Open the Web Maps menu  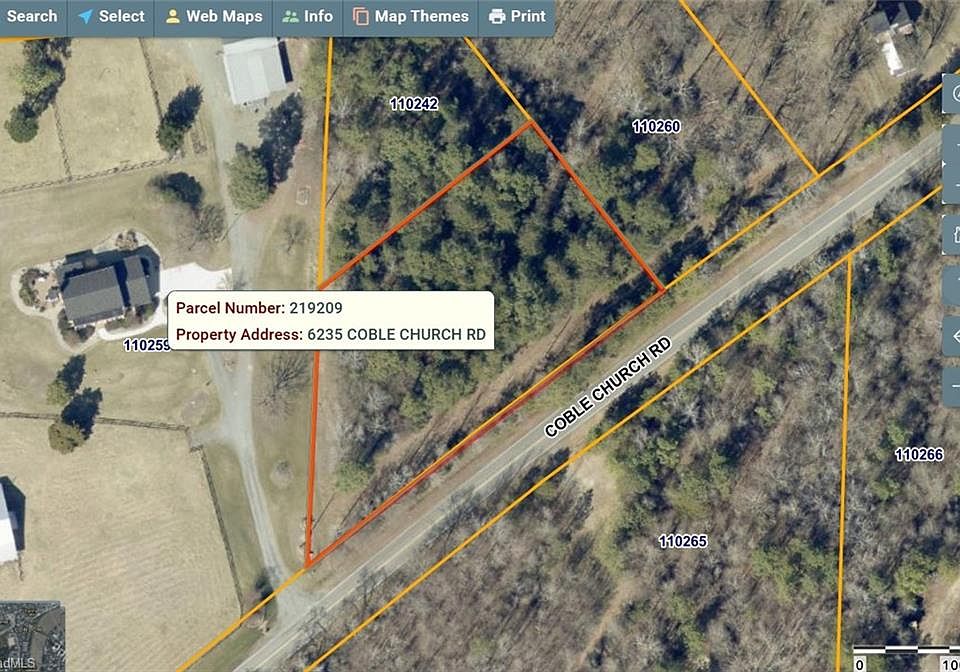214,17
